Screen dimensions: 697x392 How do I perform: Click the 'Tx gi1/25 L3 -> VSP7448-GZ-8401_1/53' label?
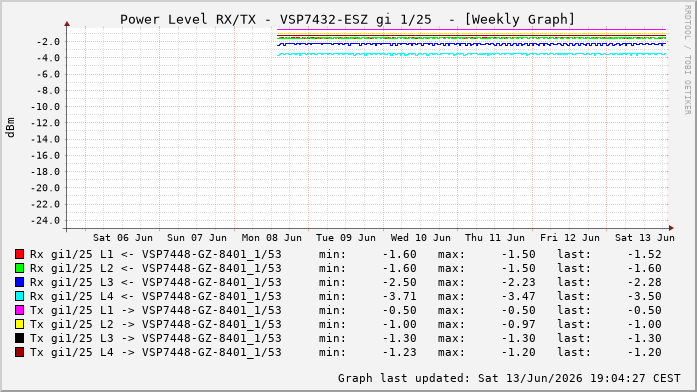click(156, 339)
